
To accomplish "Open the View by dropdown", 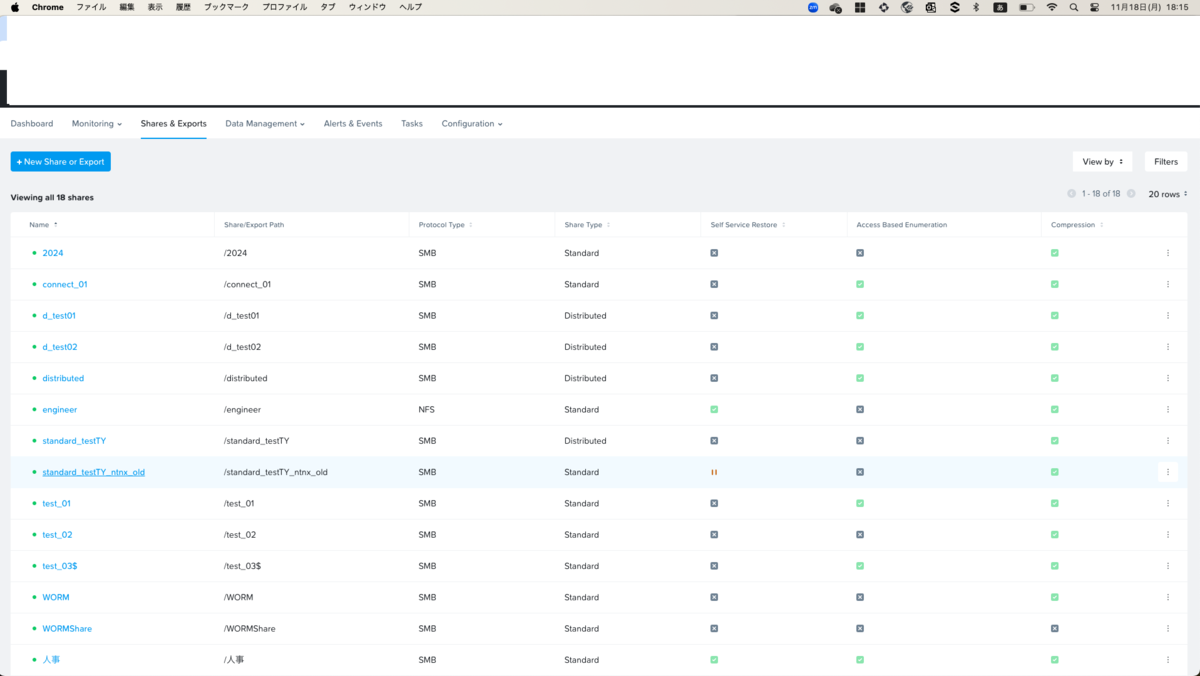I will [1102, 161].
